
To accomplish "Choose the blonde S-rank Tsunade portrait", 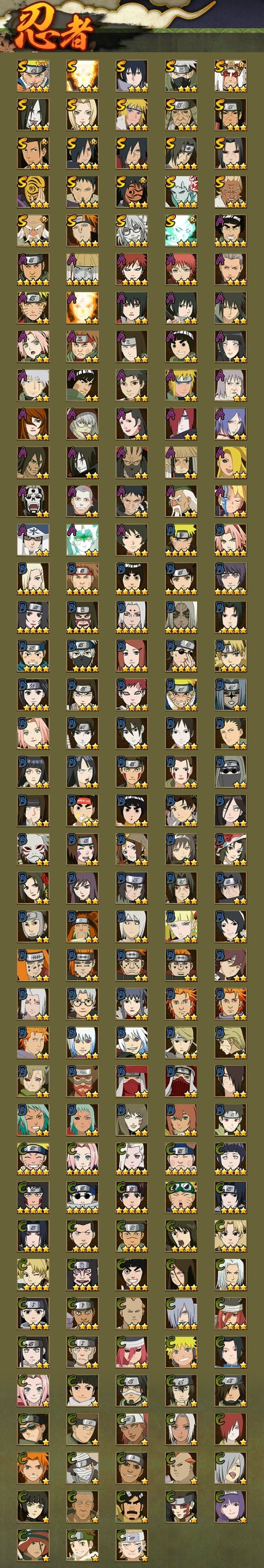I will coord(82,114).
